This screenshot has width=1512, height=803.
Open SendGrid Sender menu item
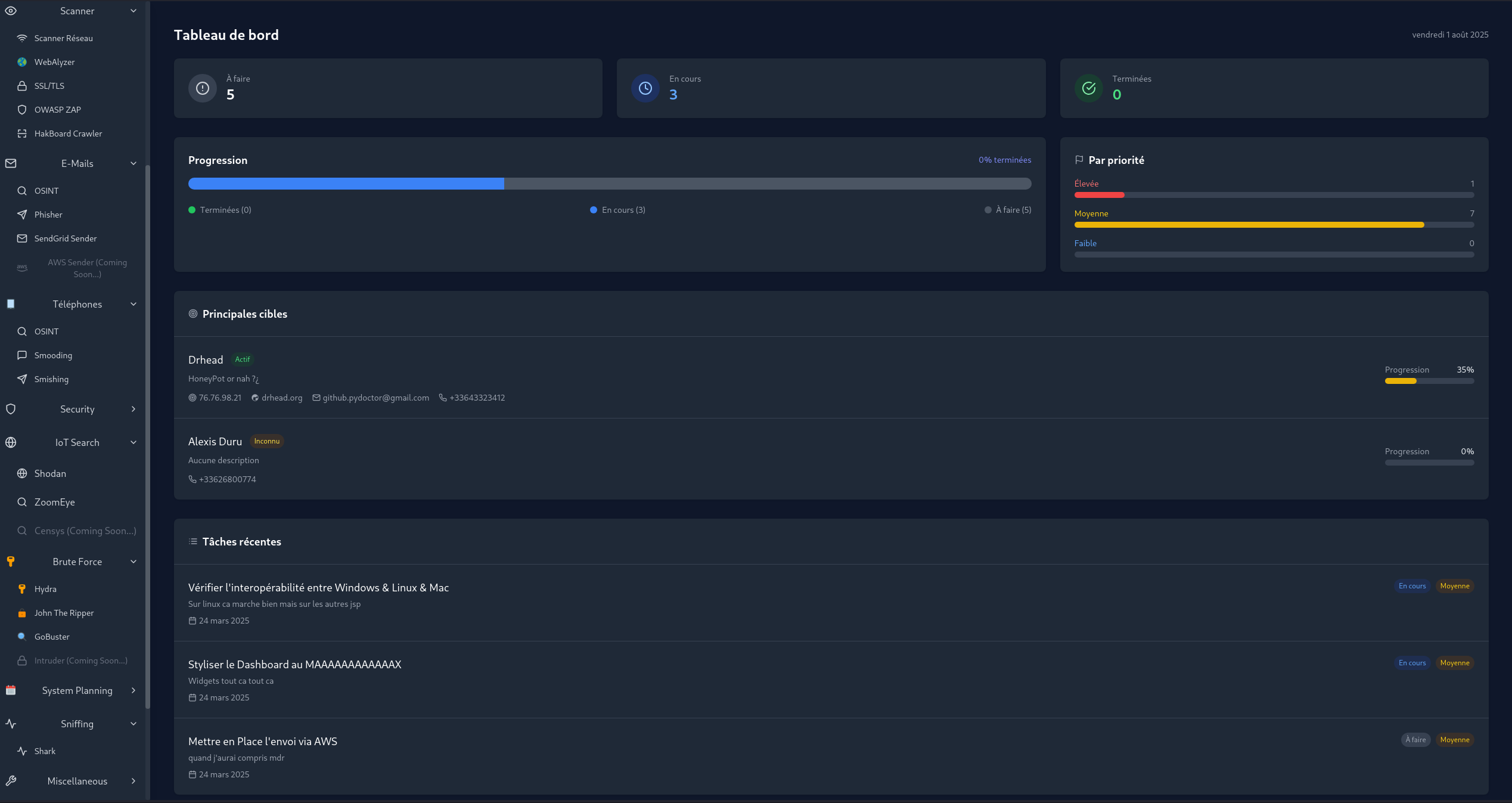pyautogui.click(x=66, y=238)
